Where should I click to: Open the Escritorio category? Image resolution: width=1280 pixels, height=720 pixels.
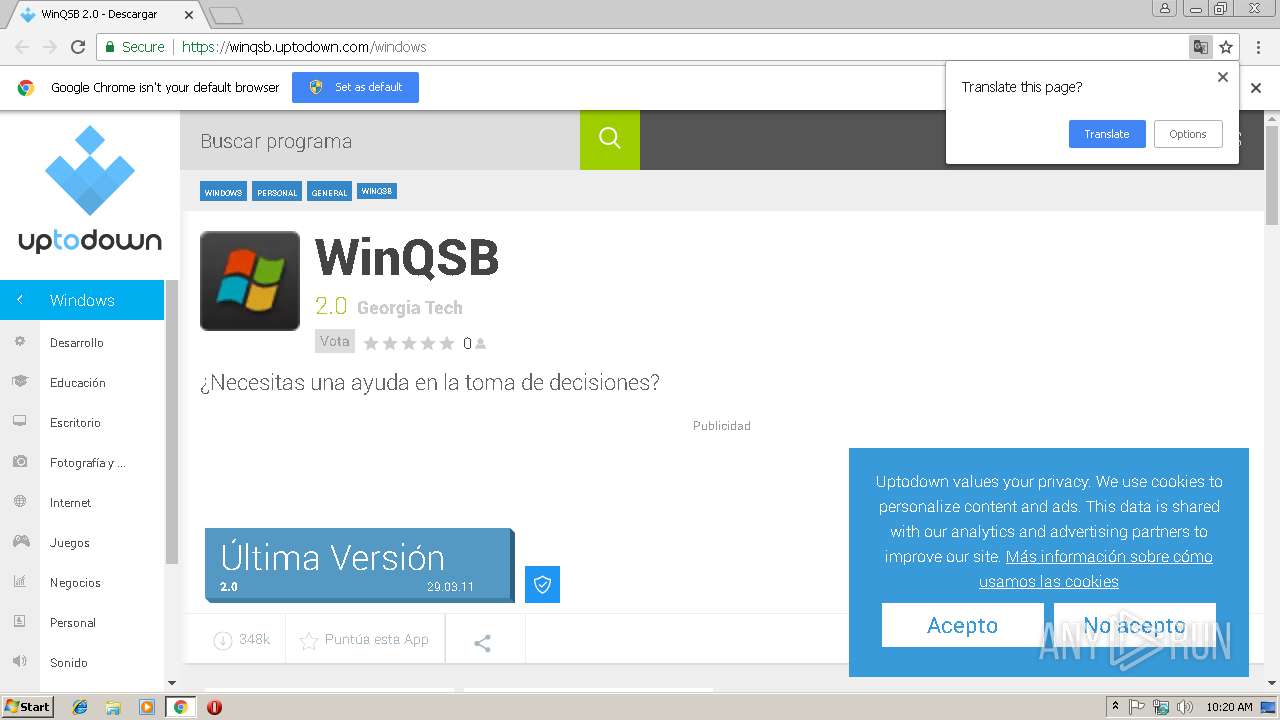click(76, 422)
